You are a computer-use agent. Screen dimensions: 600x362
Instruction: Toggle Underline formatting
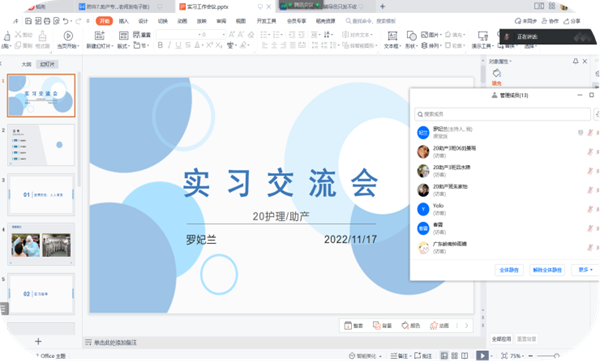[178, 45]
